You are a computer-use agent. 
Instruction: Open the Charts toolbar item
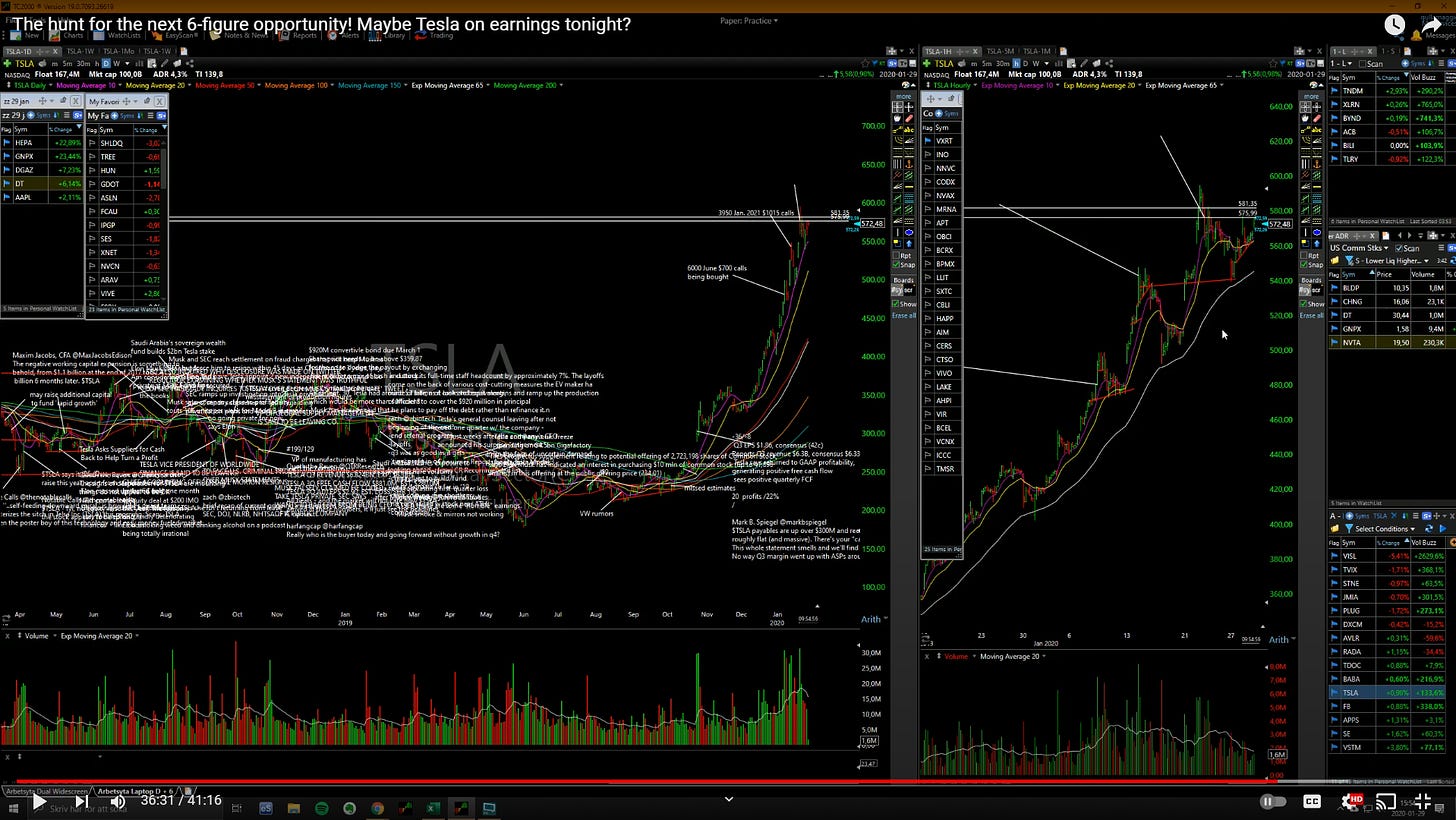[68, 35]
